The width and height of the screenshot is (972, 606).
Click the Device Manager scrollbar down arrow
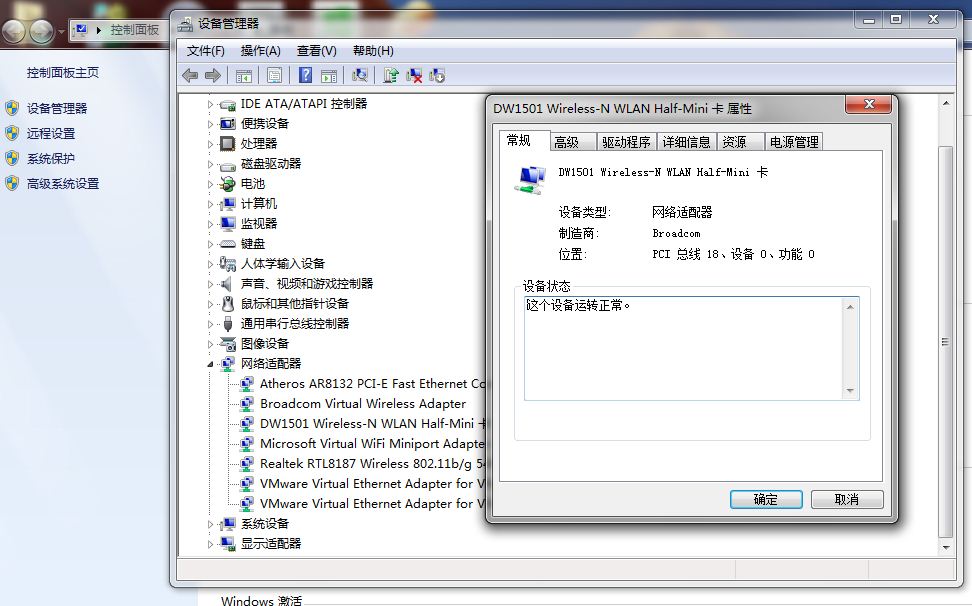tap(945, 547)
